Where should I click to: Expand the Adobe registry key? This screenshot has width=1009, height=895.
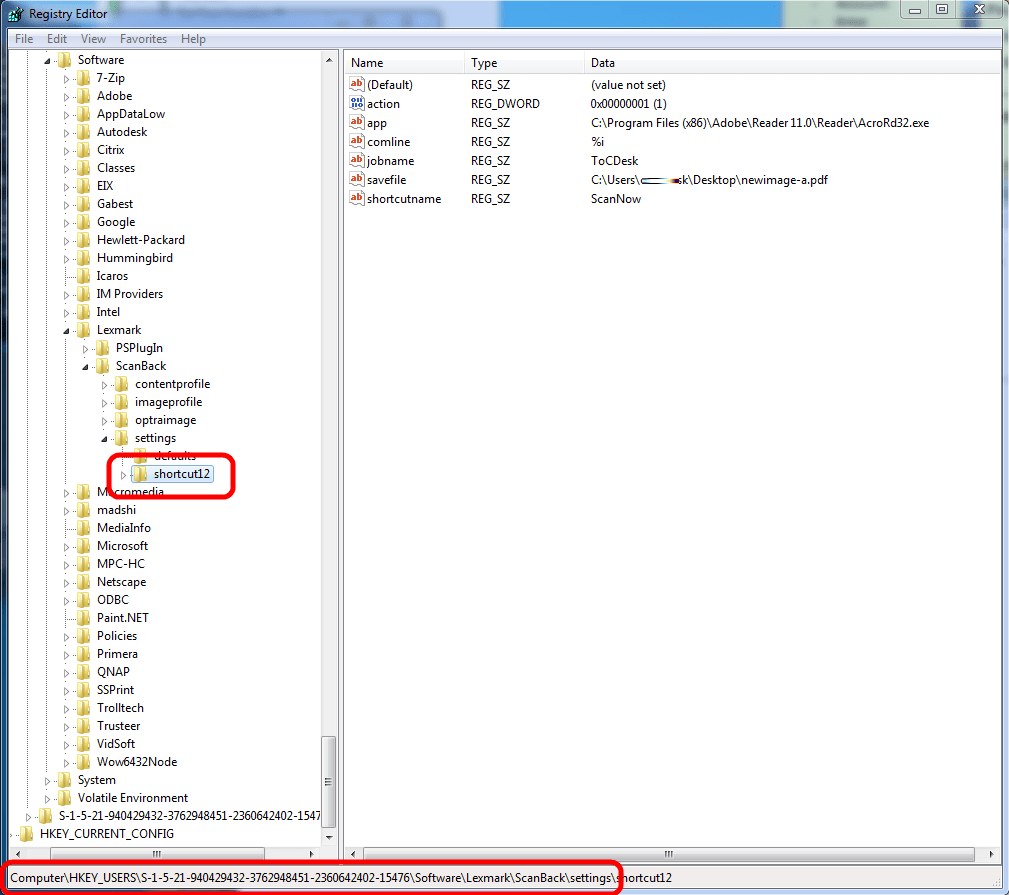(x=67, y=96)
